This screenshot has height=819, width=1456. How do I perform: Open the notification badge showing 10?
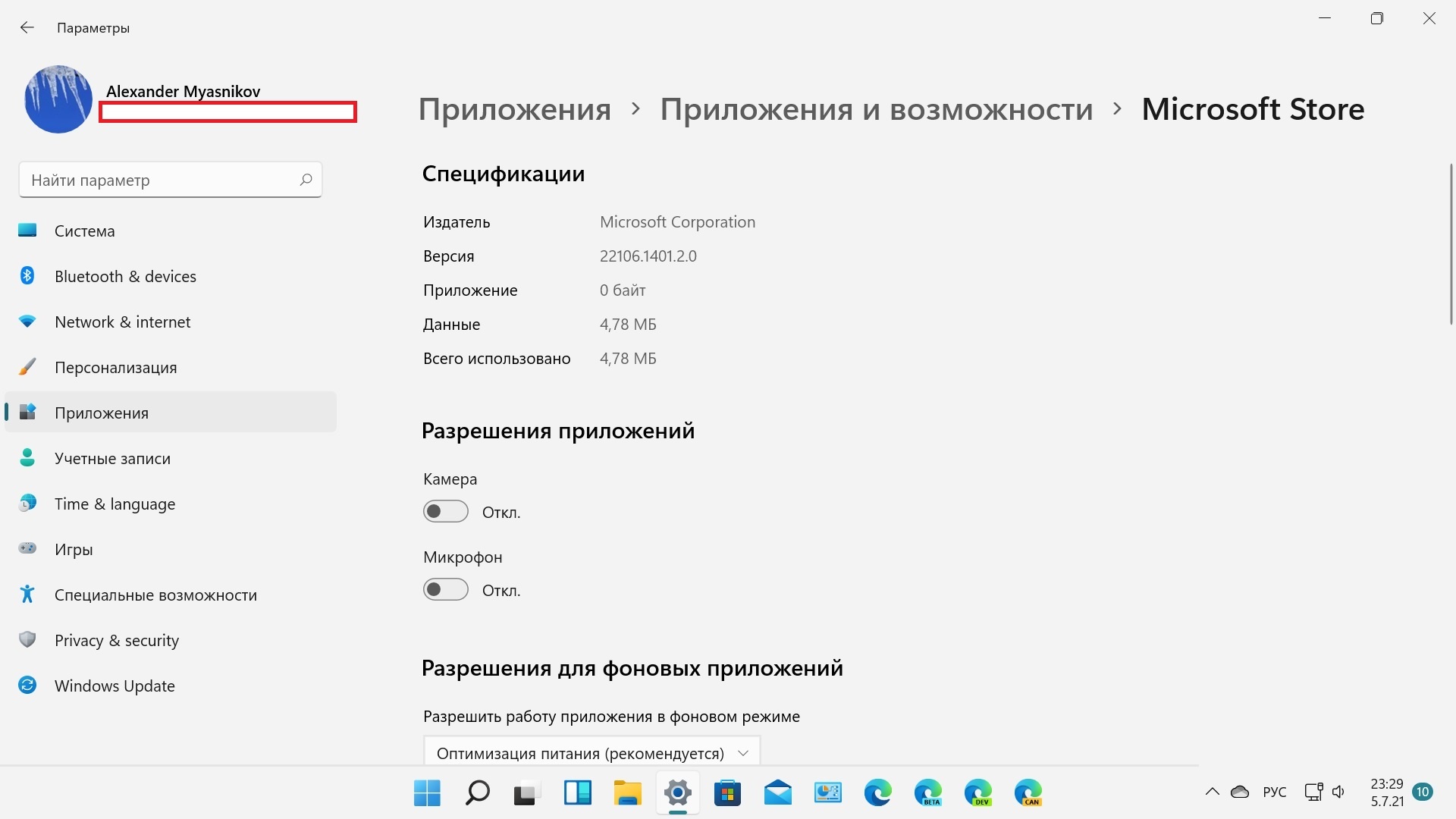(1422, 792)
